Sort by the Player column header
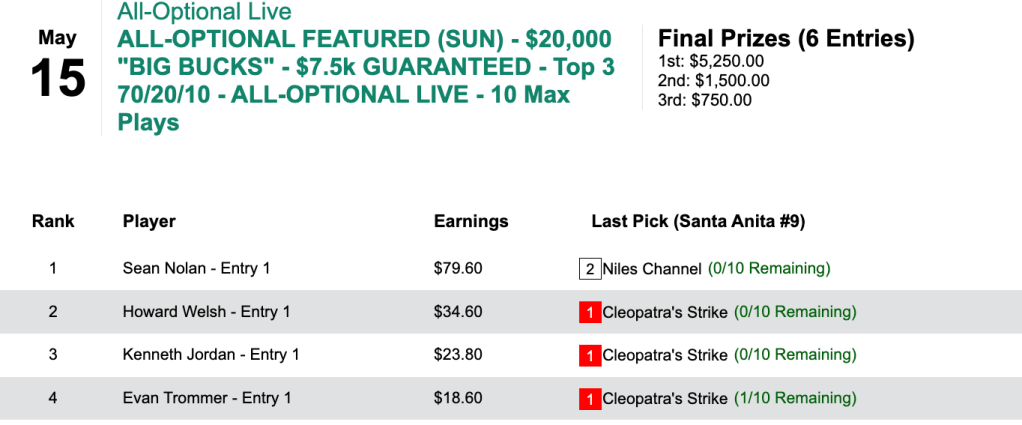Viewport: 1022px width, 425px height. pos(149,221)
